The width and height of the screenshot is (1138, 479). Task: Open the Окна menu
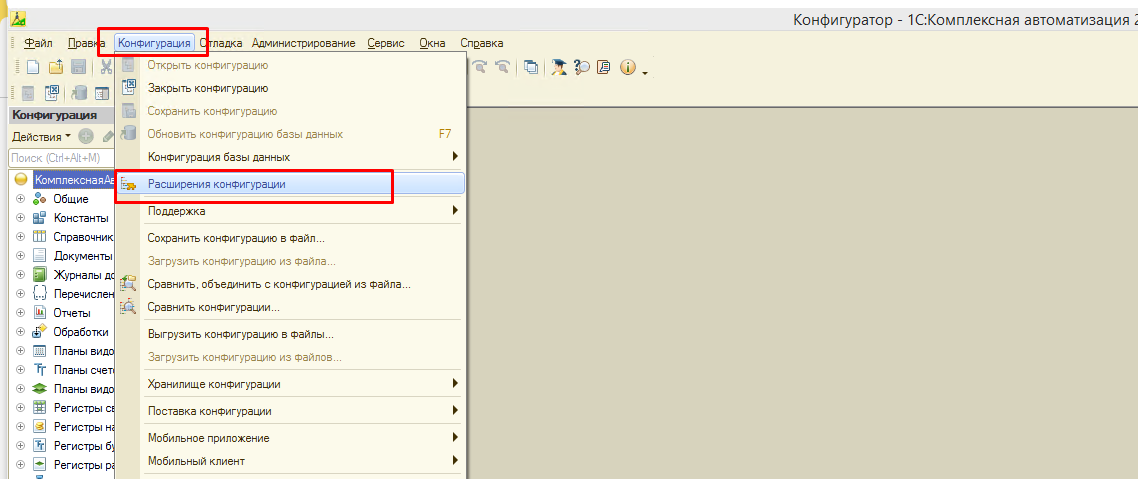433,43
